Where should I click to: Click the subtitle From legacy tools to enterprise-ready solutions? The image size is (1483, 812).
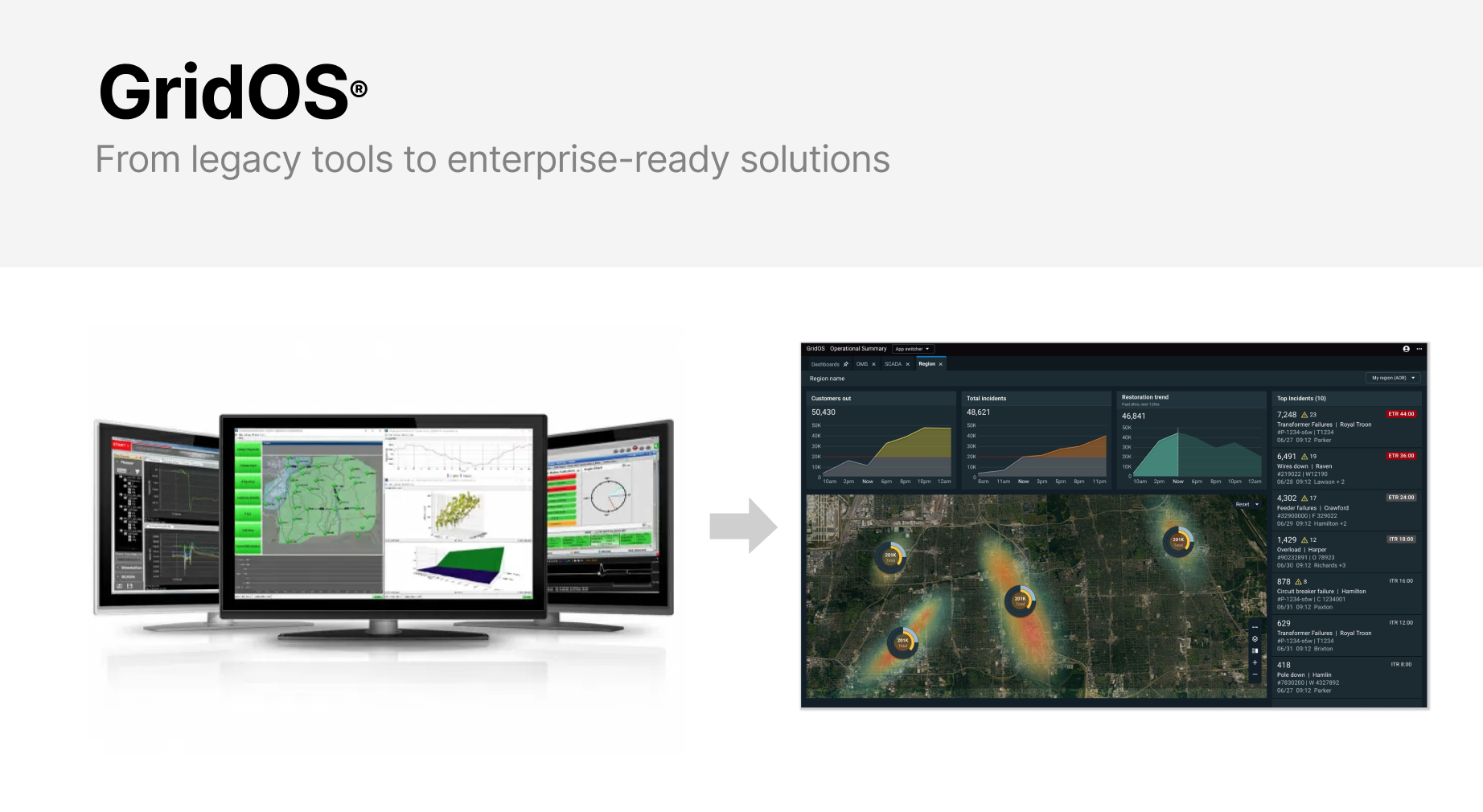point(492,160)
